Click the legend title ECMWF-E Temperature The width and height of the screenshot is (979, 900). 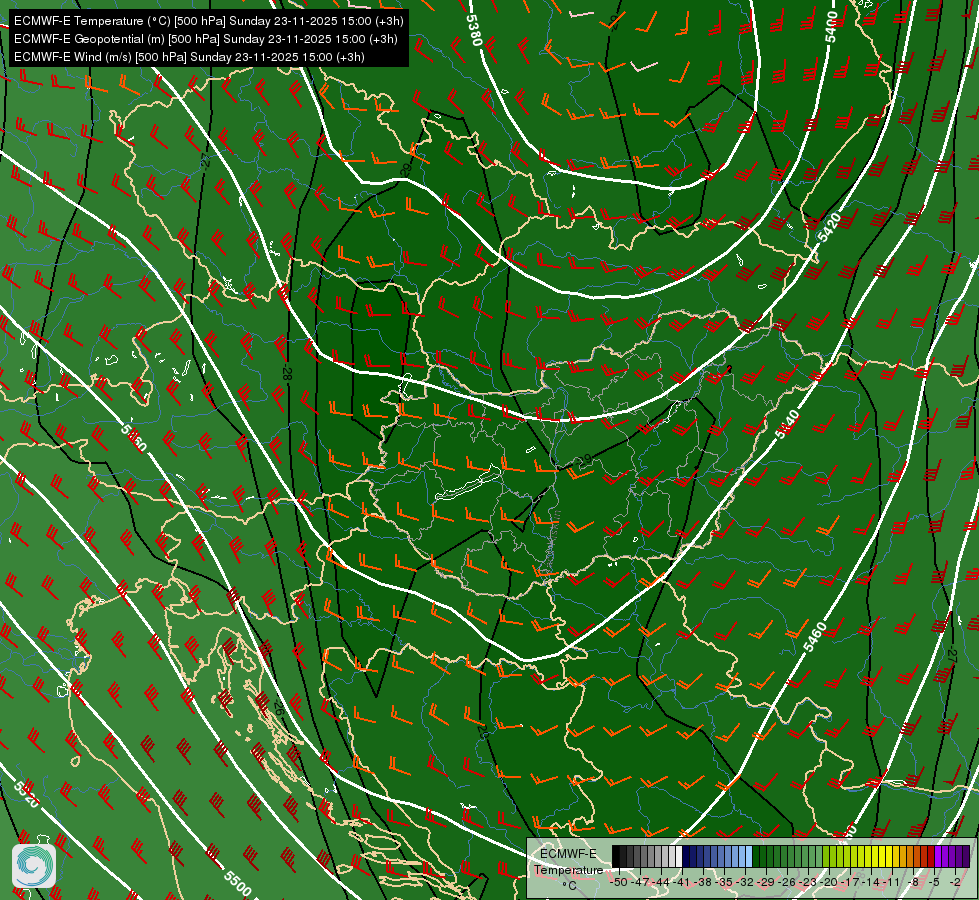569,862
